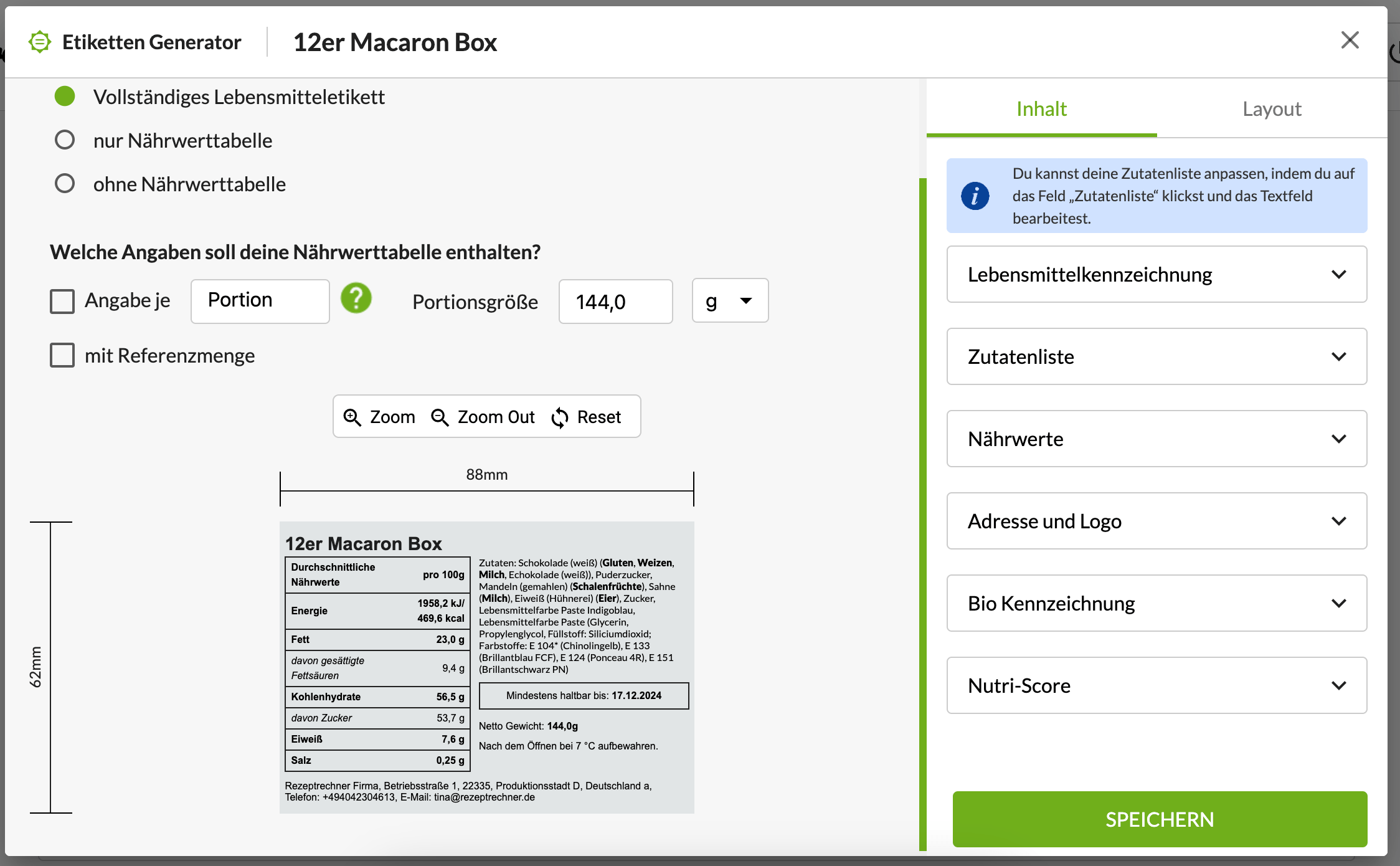The width and height of the screenshot is (1400, 866).
Task: Close the Etiketten Generator dialog
Action: click(1350, 40)
